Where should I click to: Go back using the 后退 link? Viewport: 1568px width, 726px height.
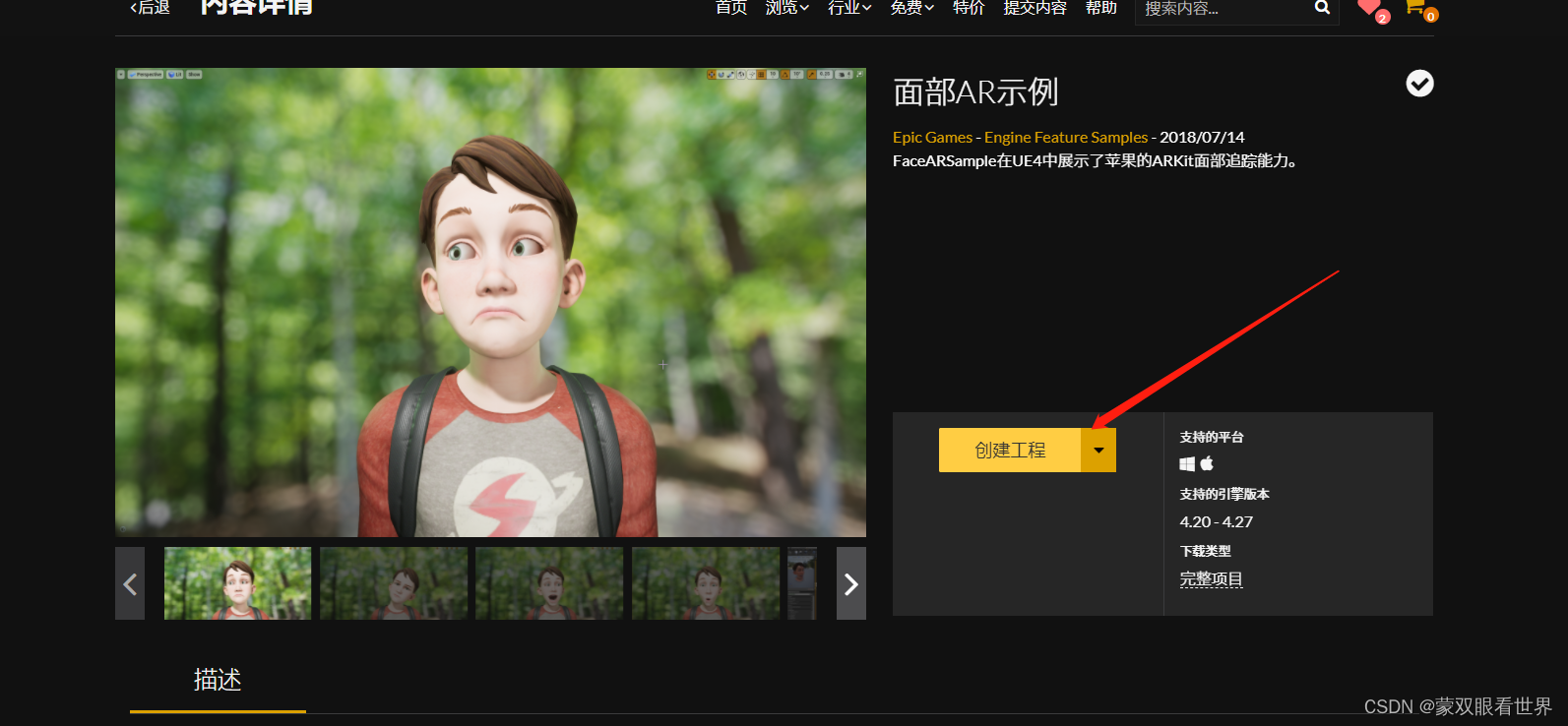click(151, 7)
